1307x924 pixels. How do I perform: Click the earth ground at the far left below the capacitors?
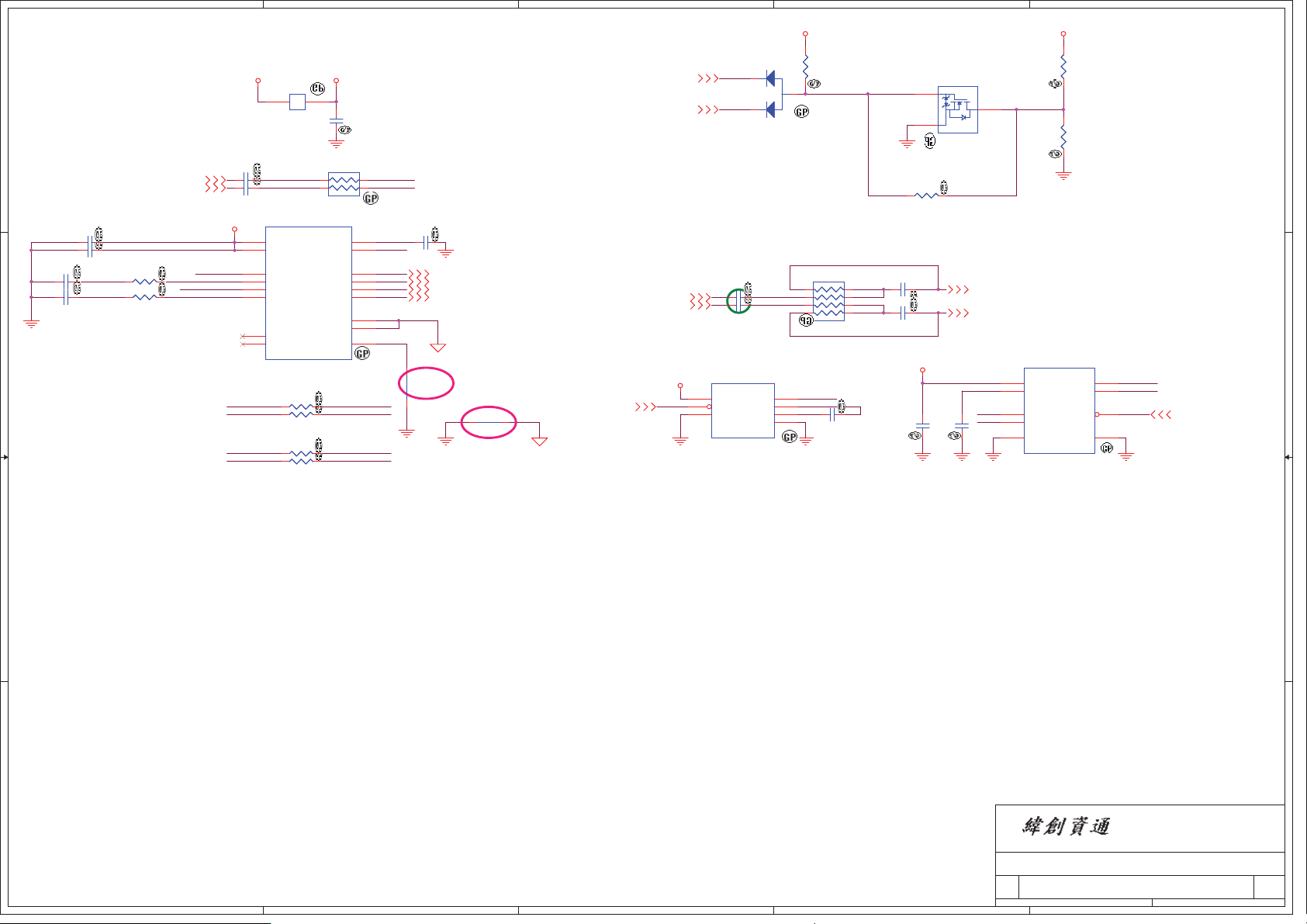pos(31,324)
